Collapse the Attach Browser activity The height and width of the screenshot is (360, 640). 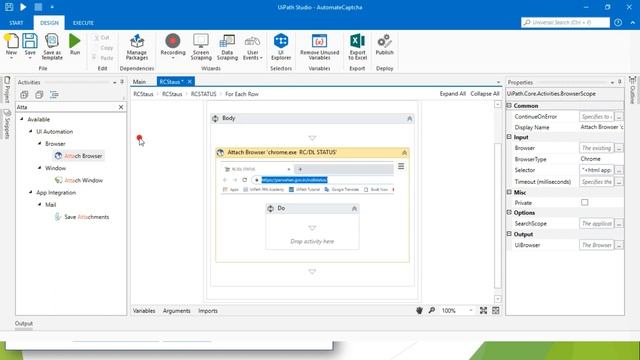404,153
